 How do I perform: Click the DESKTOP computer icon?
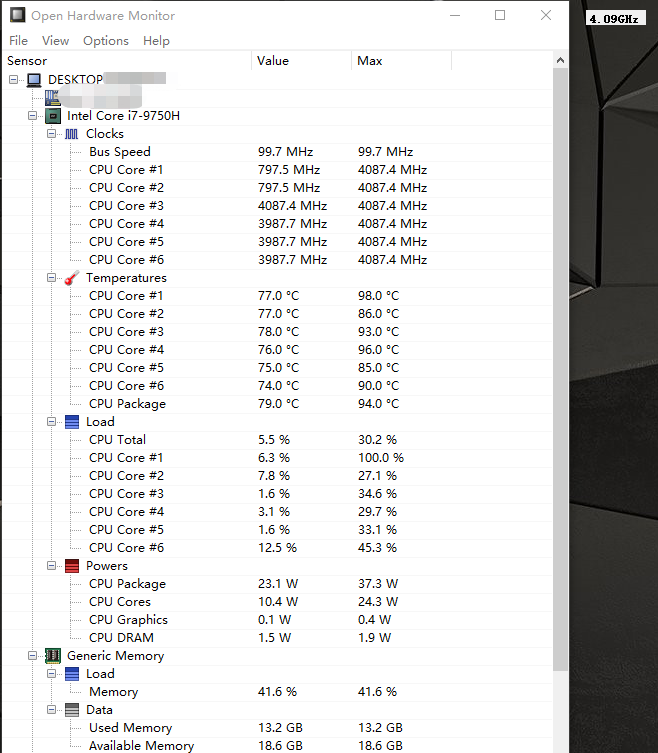(x=34, y=80)
